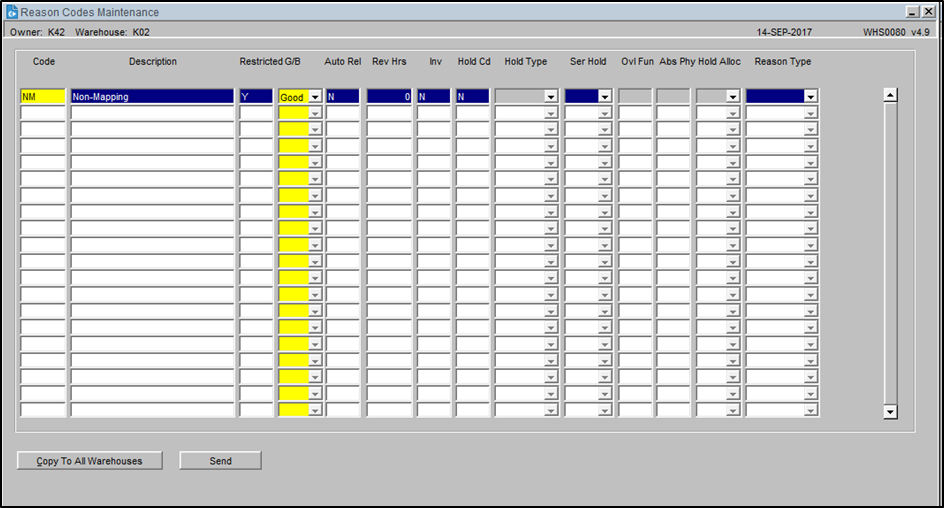
Task: Click the Ovl Fun field in NM row
Action: (x=635, y=96)
